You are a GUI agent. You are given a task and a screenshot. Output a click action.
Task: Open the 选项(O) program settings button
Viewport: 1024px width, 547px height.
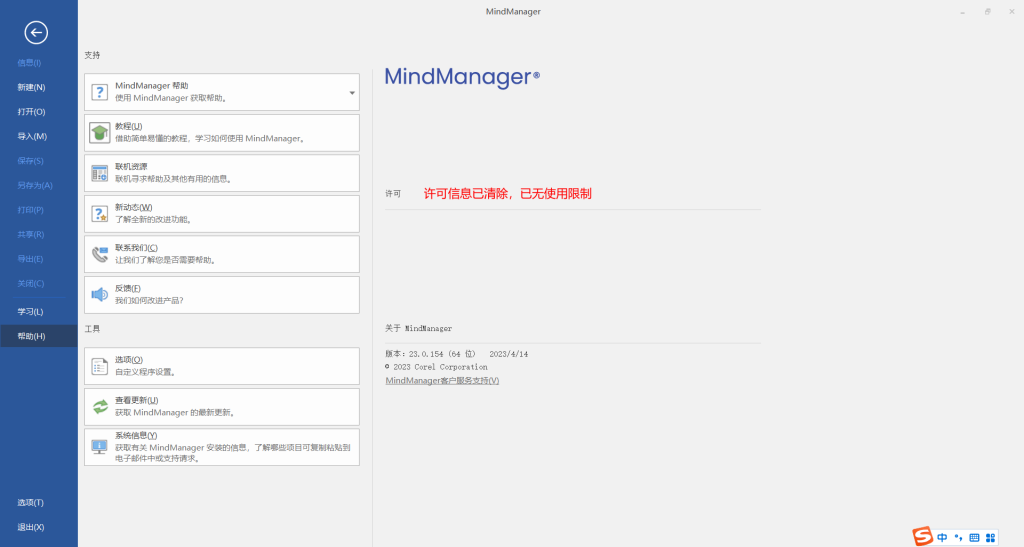coord(222,366)
